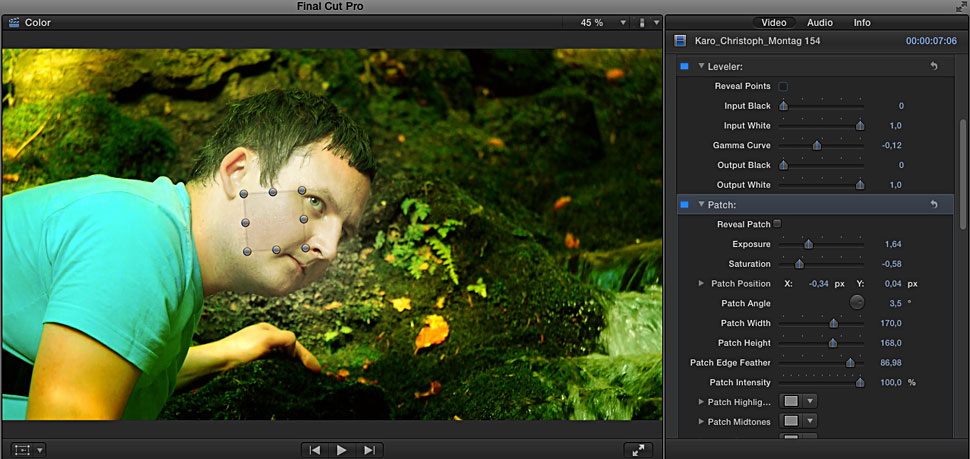The height and width of the screenshot is (459, 970).
Task: Enter full screen viewer mode
Action: pyautogui.click(x=637, y=450)
